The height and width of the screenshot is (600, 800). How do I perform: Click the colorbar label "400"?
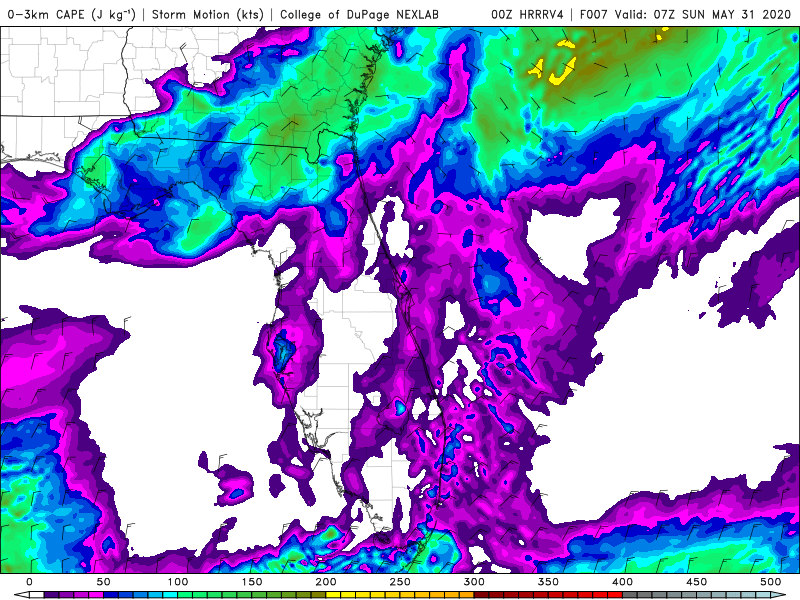622,582
